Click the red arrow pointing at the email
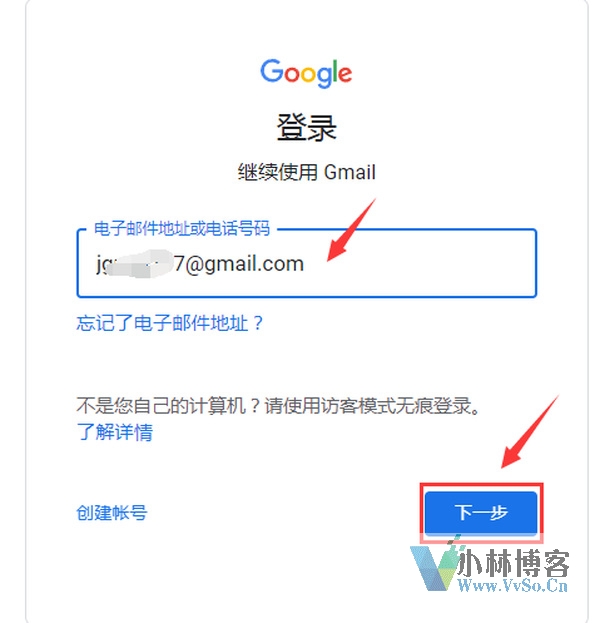The height and width of the screenshot is (623, 600). pos(351,230)
